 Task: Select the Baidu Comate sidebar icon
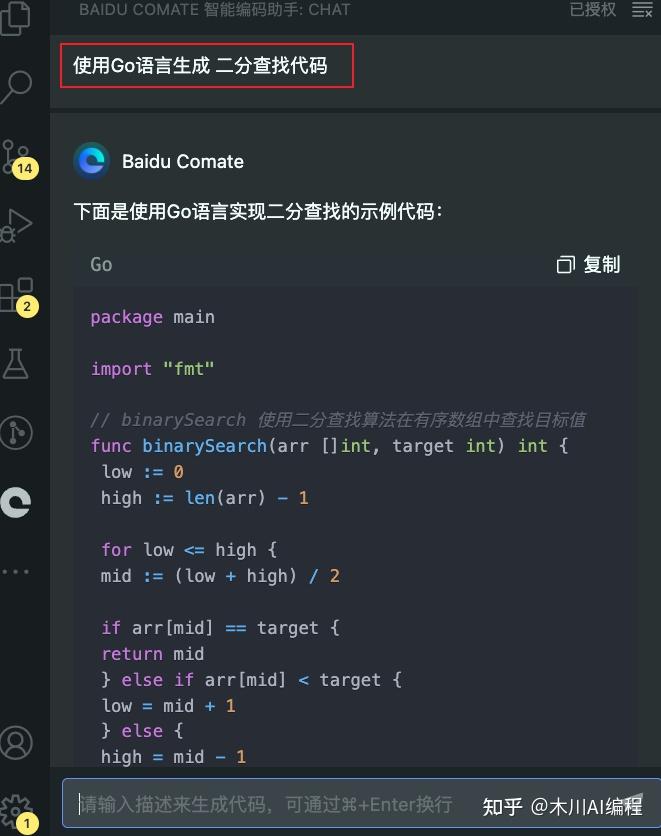[x=16, y=503]
